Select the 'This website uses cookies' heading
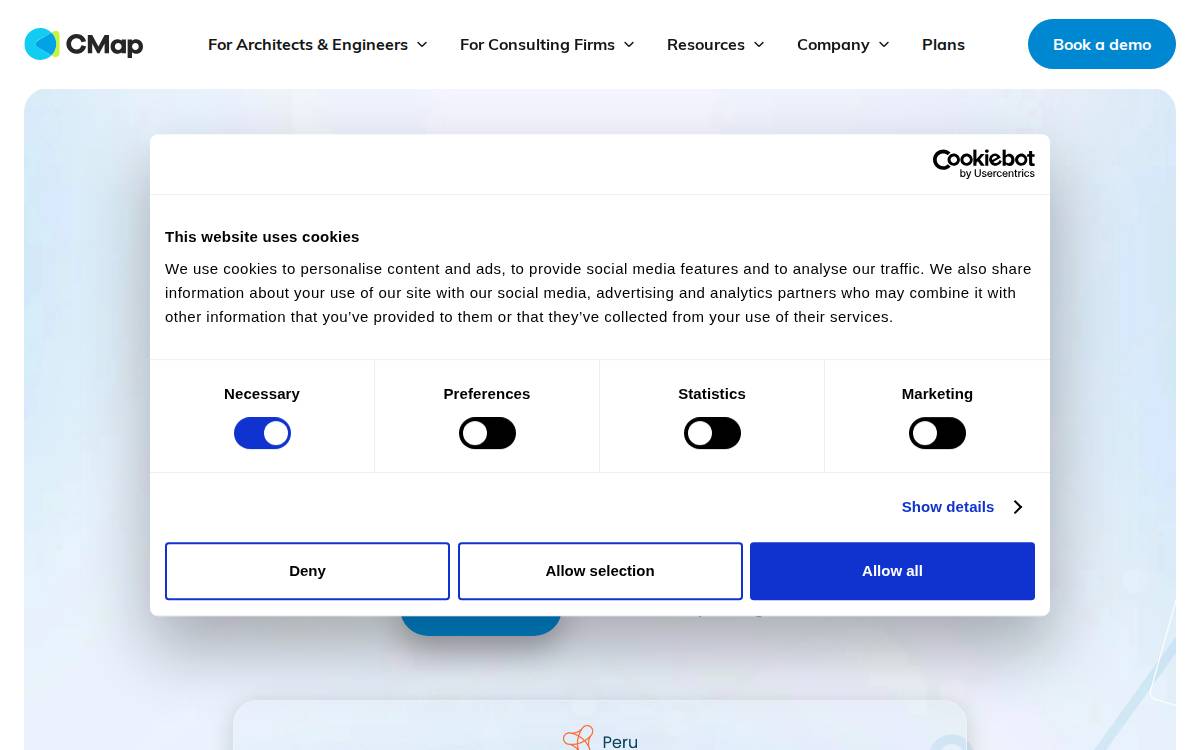 [x=262, y=237]
